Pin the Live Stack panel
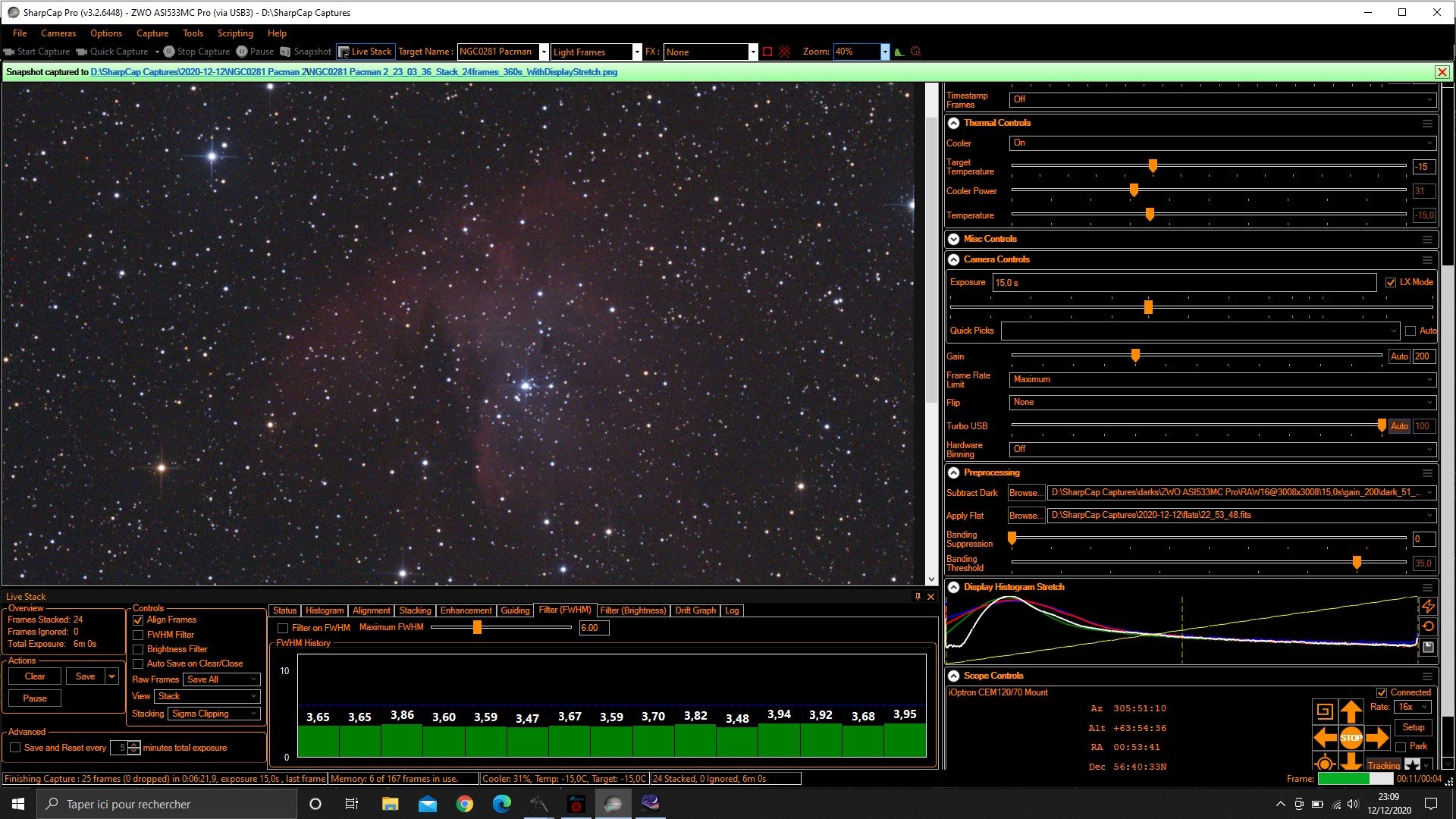Image resolution: width=1456 pixels, height=819 pixels. pos(918,597)
